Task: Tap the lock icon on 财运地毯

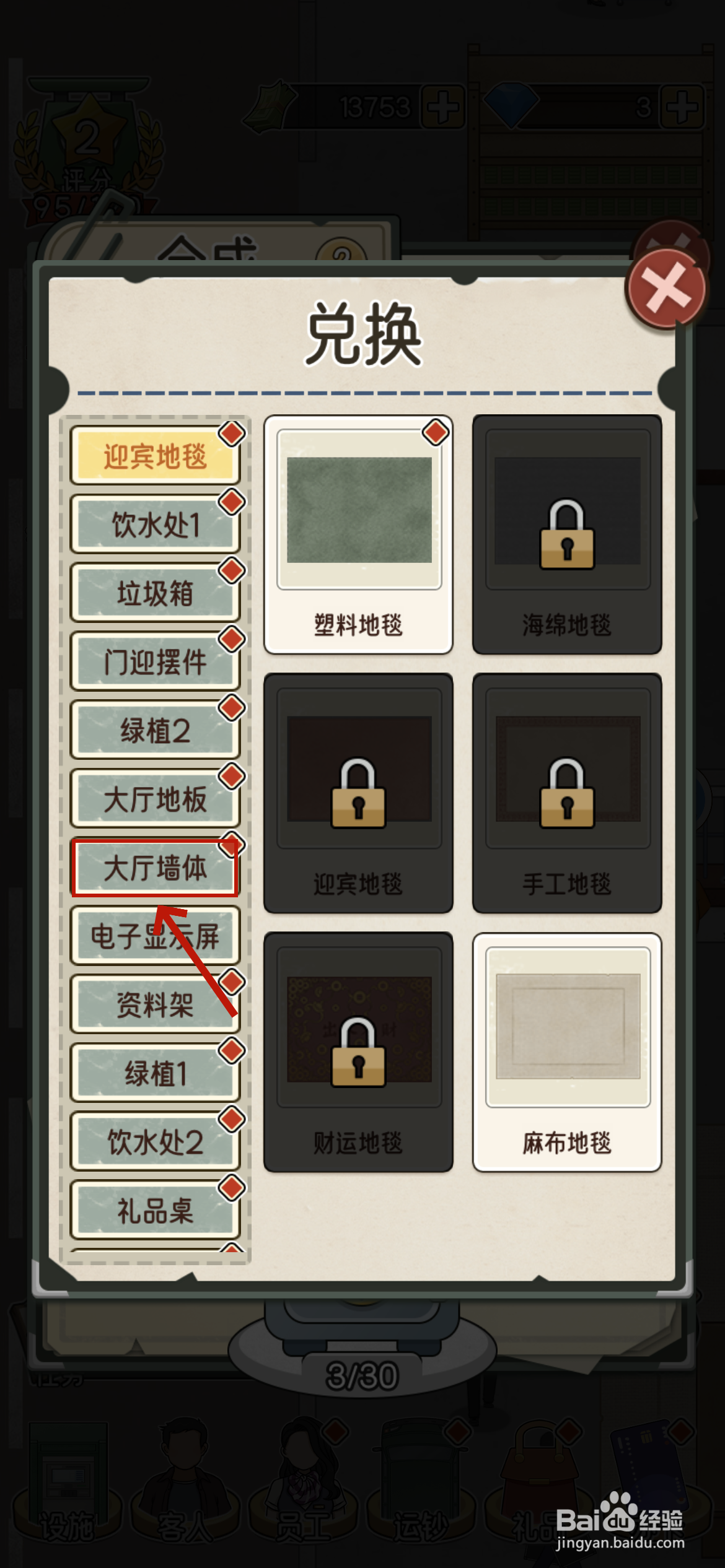Action: coord(358,1052)
